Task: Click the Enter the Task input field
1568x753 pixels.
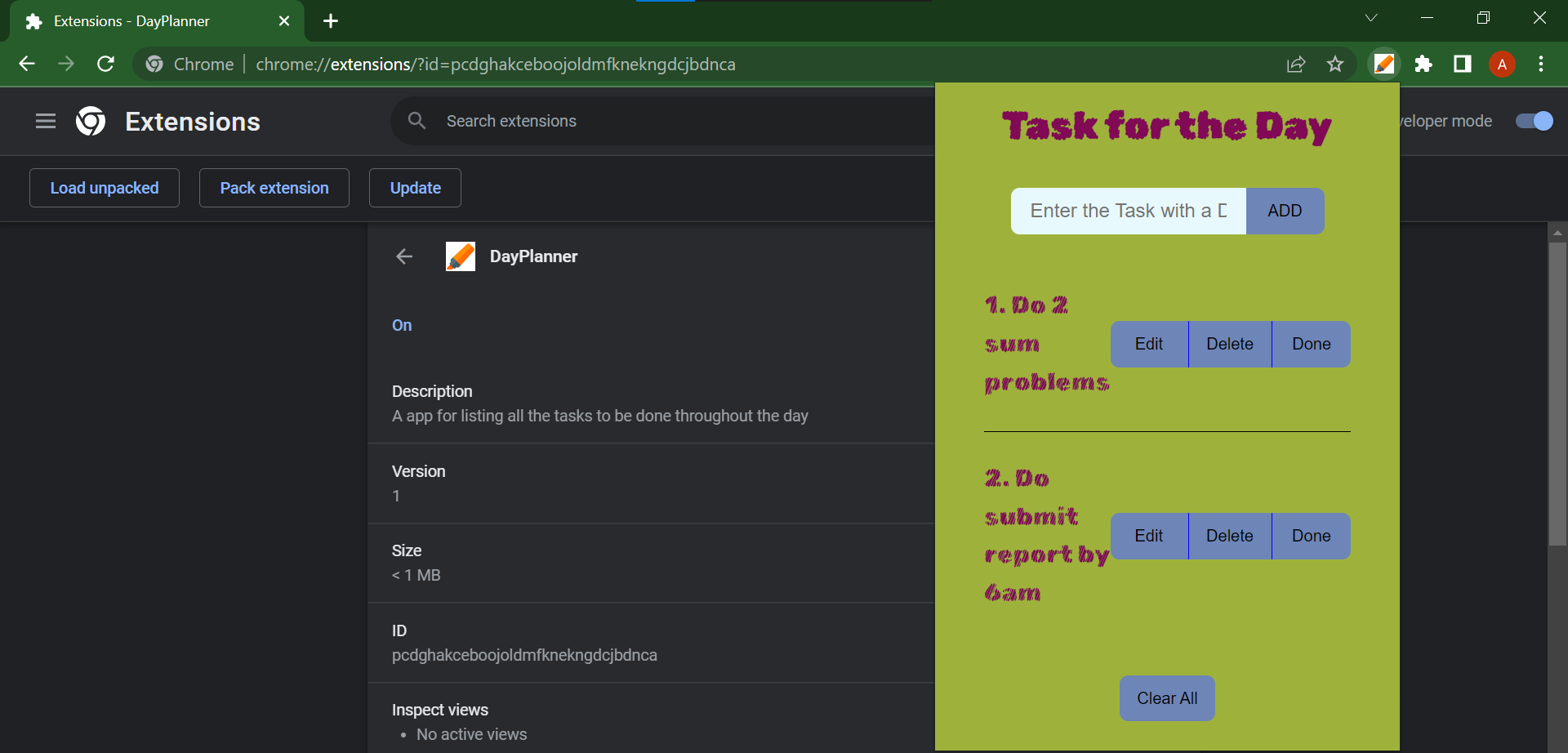Action: click(x=1128, y=211)
